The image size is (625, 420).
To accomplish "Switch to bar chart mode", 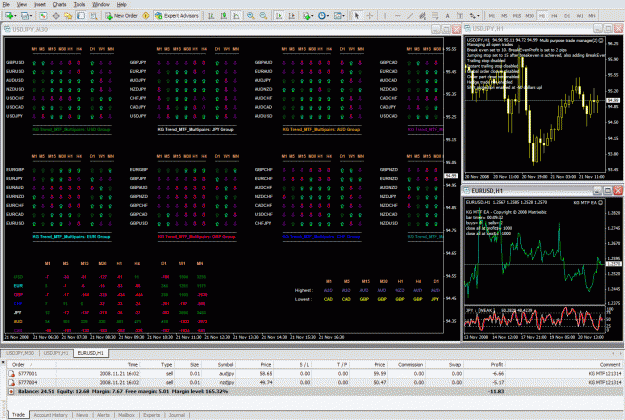I will click(211, 16).
